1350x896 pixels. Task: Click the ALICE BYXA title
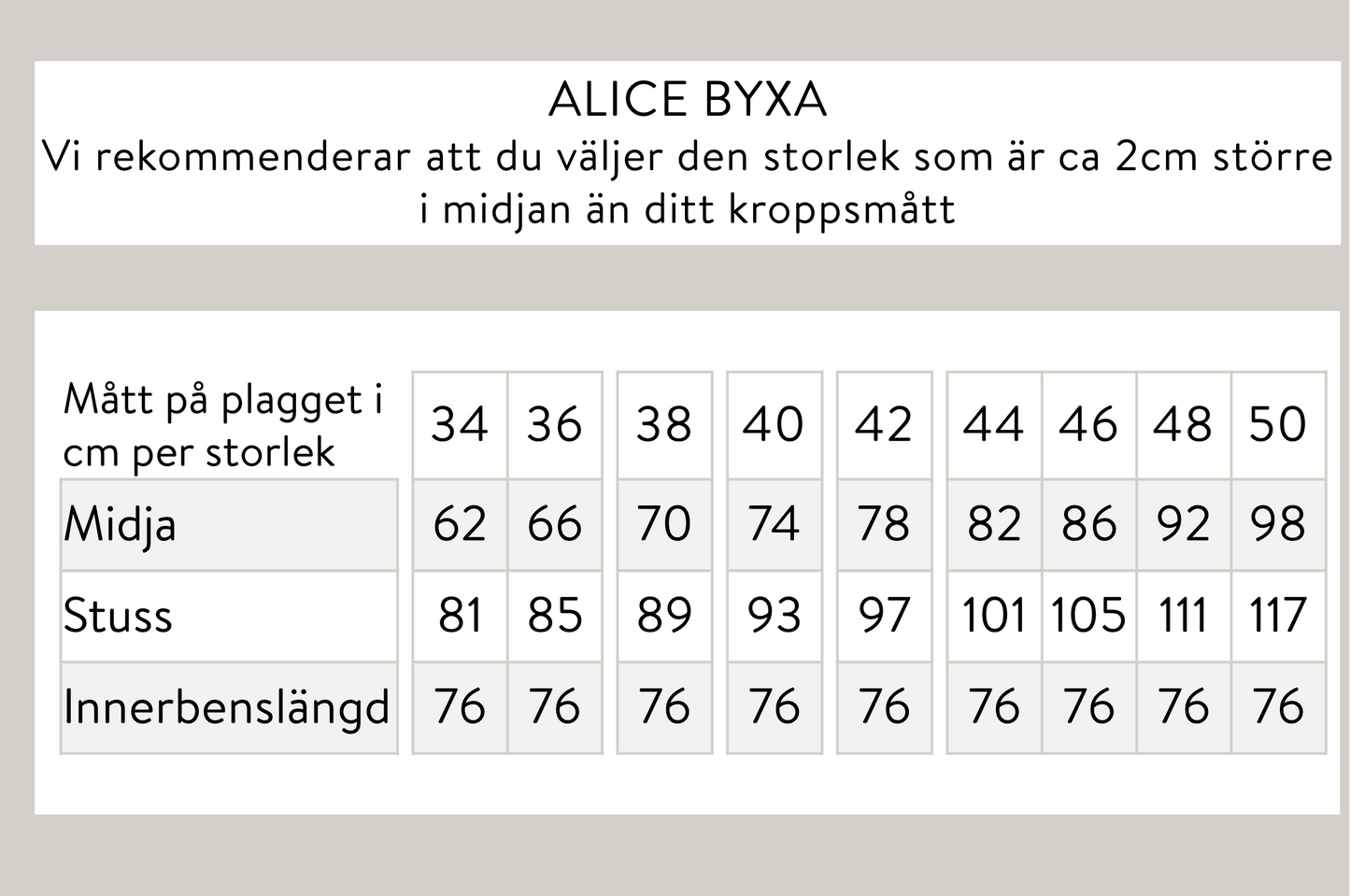pos(688,101)
